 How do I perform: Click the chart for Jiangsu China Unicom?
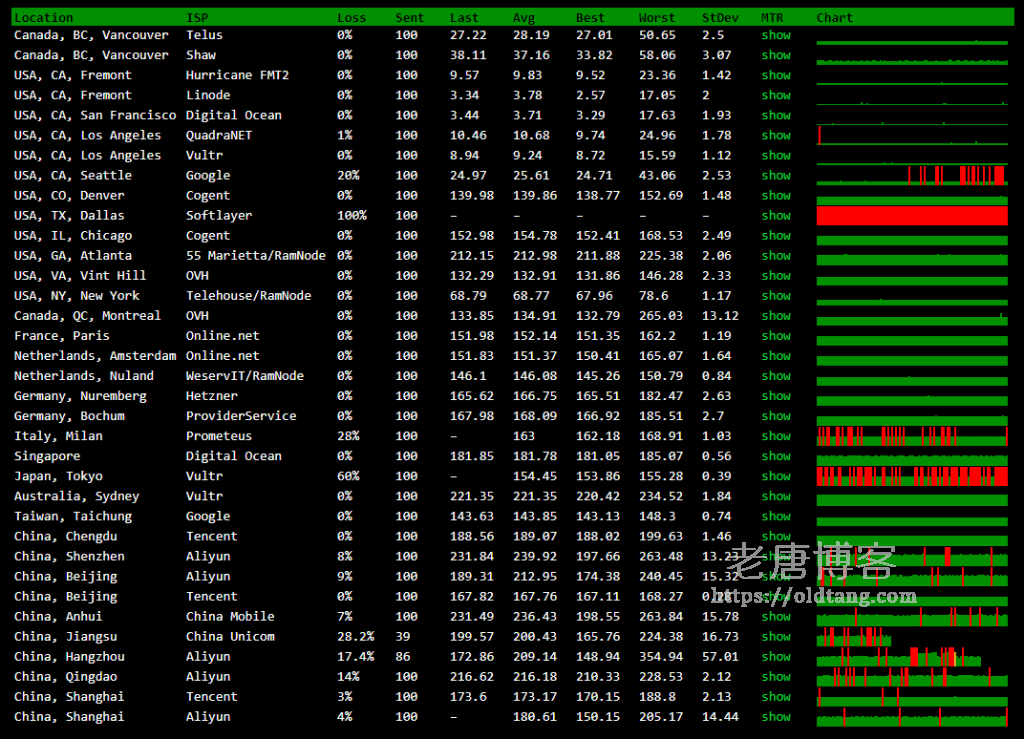click(854, 637)
